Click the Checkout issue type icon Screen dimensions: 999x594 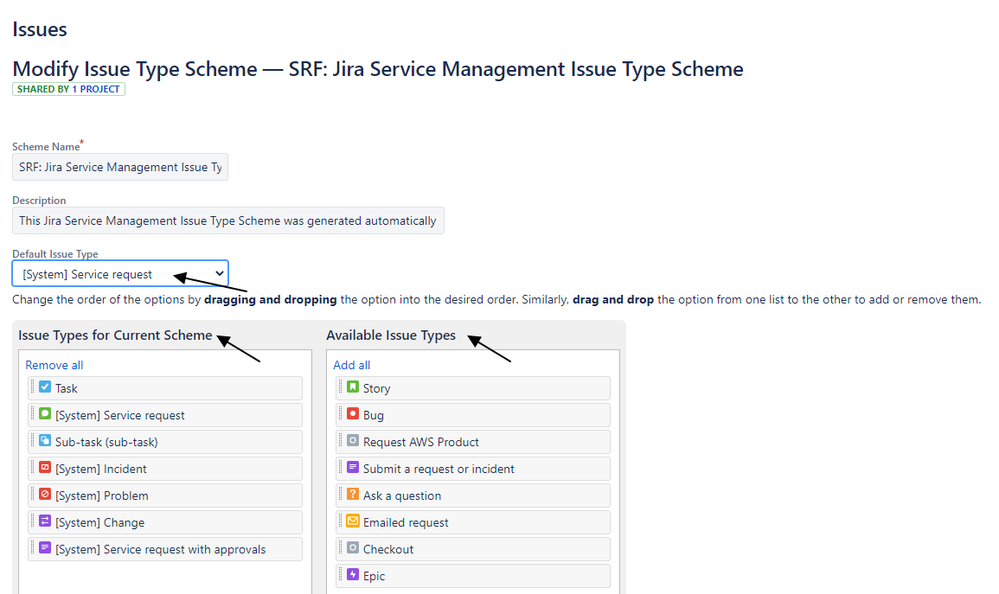[352, 547]
